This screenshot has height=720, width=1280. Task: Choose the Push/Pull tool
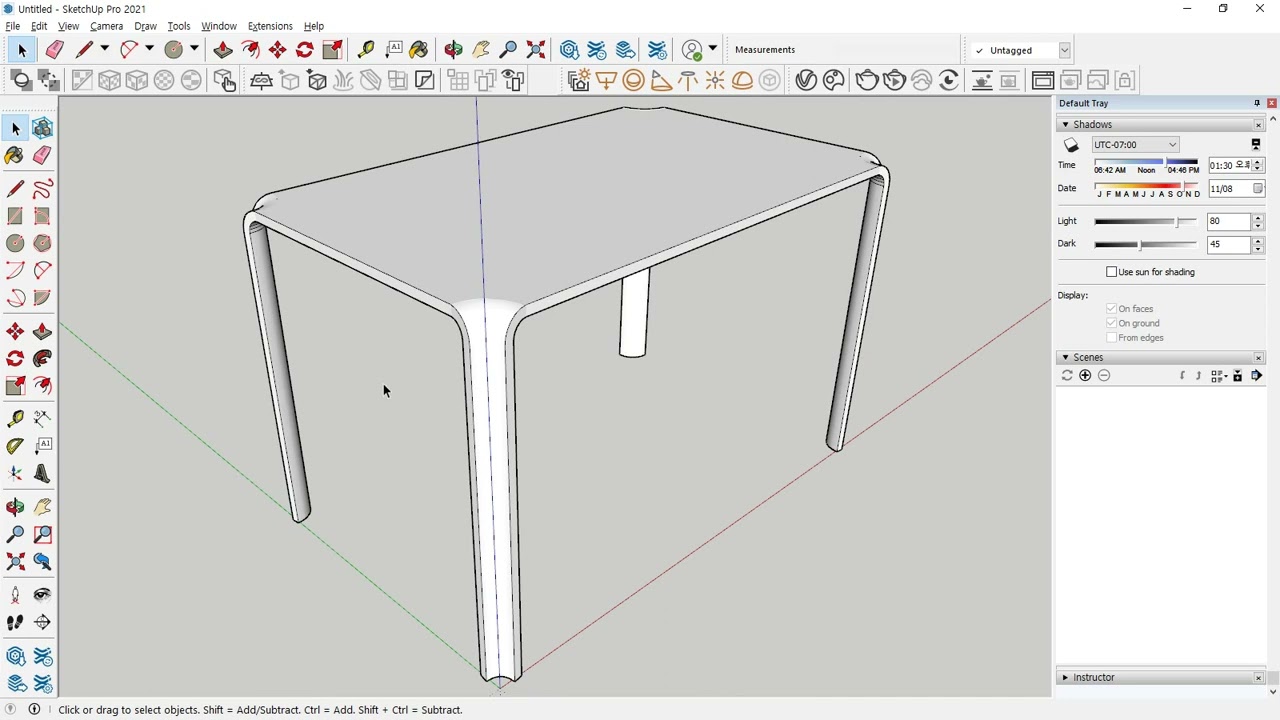[42, 331]
